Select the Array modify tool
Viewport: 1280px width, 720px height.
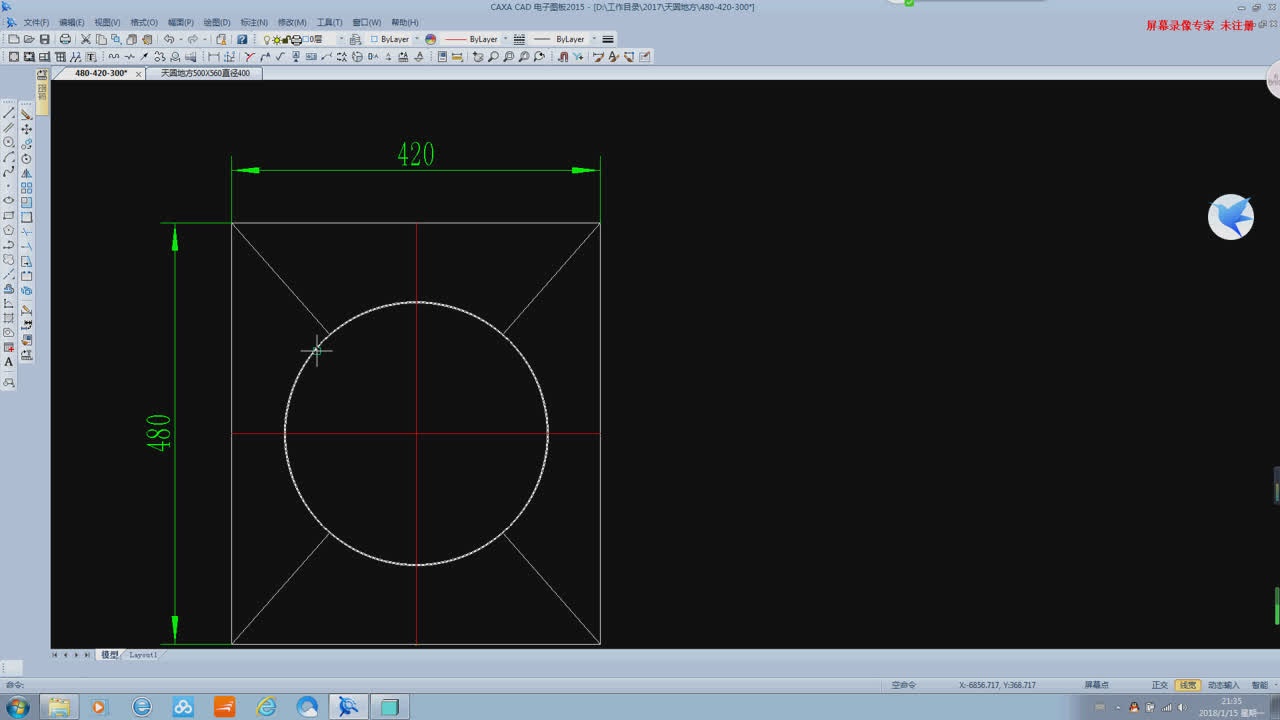coord(26,187)
